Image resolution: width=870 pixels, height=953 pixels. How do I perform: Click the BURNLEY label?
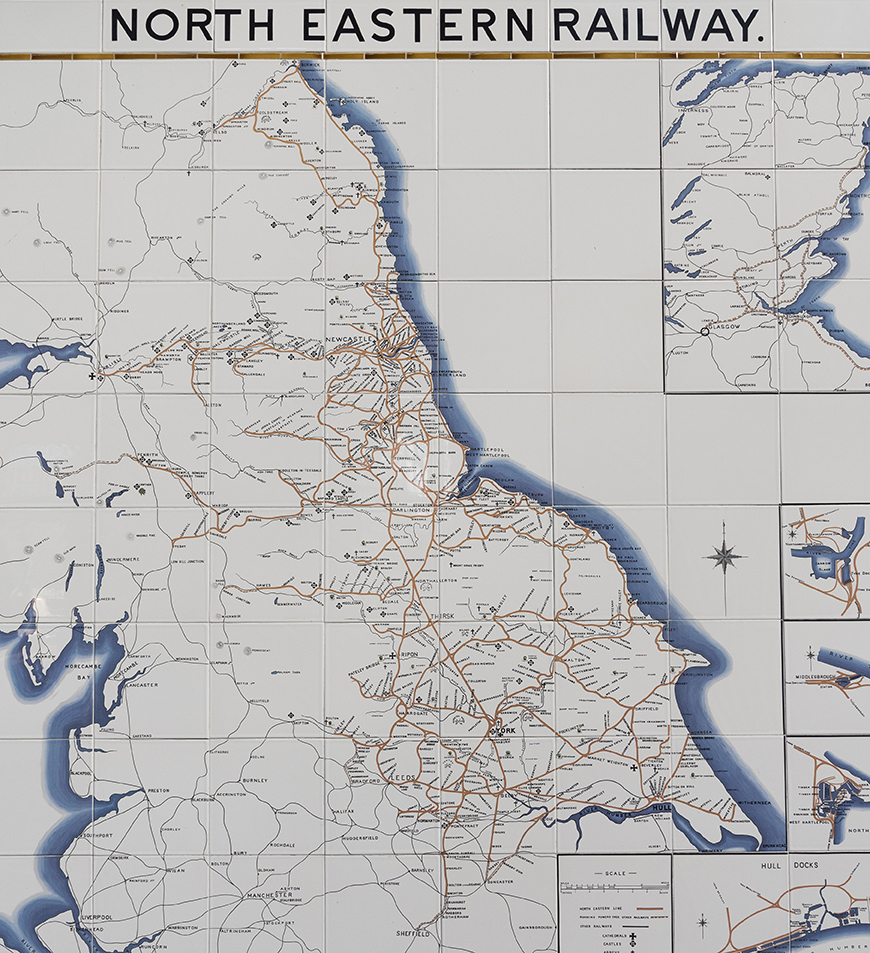pos(255,780)
